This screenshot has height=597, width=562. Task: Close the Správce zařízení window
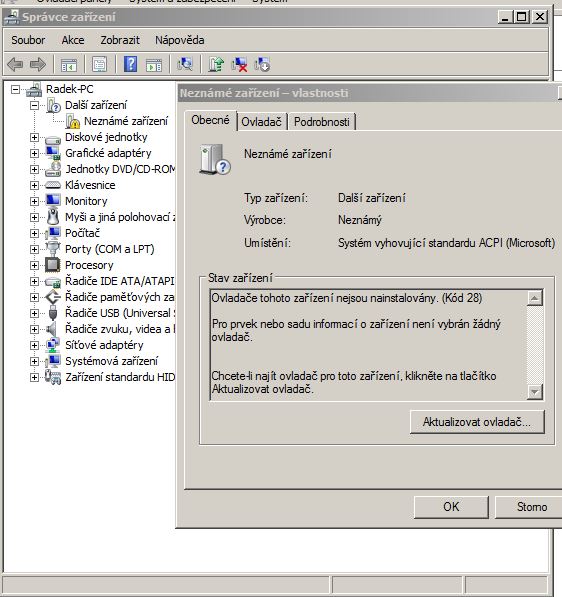540,17
